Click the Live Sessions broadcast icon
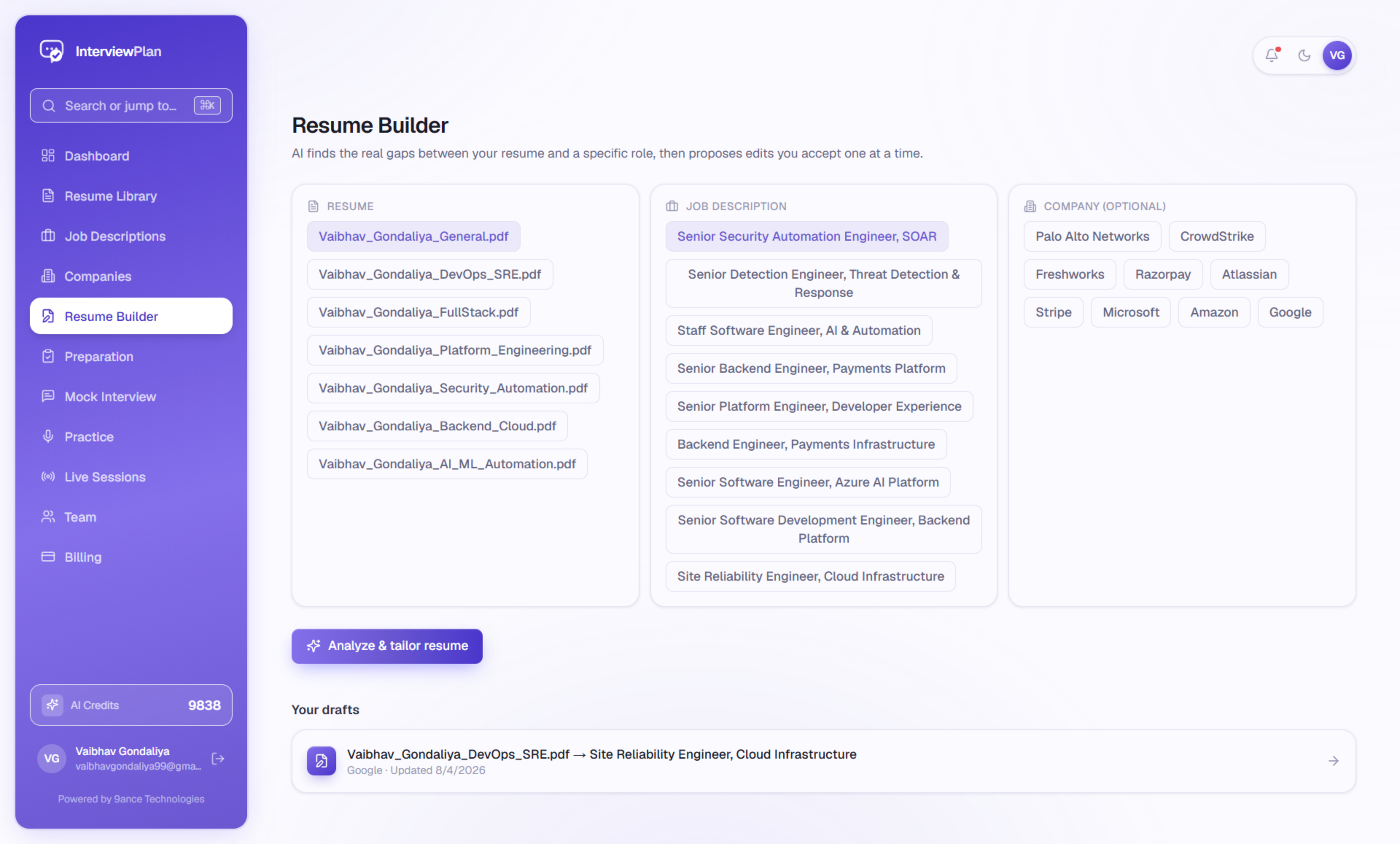 [x=48, y=477]
